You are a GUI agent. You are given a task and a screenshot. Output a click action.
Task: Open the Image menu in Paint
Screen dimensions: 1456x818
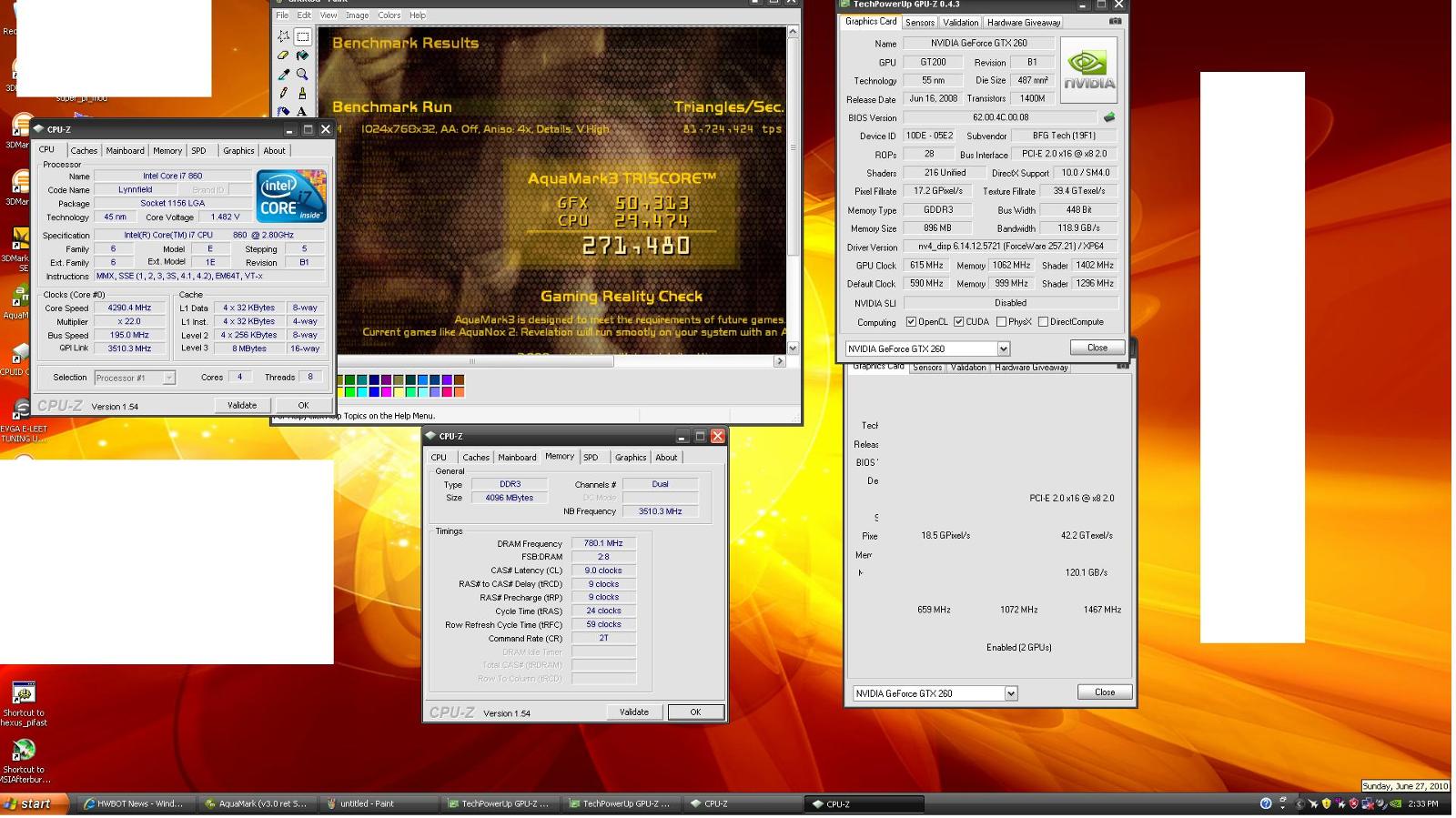click(357, 15)
